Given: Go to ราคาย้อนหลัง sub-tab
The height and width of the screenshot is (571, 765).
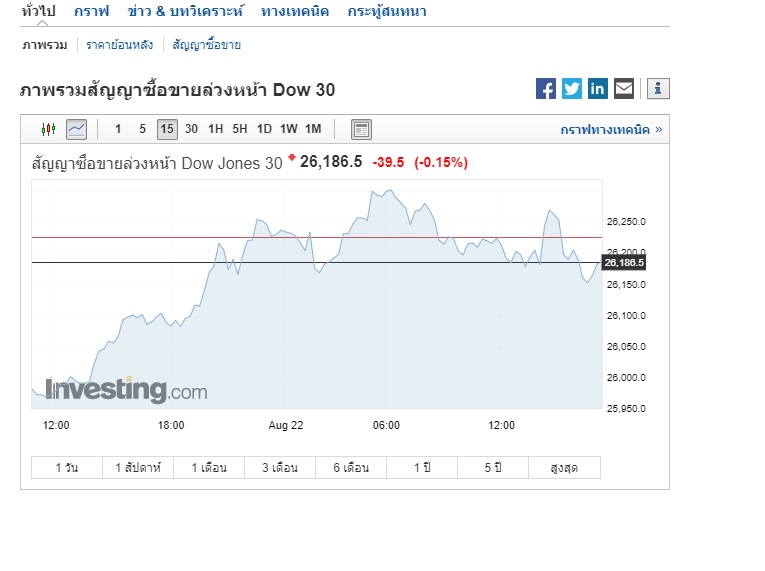Looking at the screenshot, I should (x=119, y=45).
